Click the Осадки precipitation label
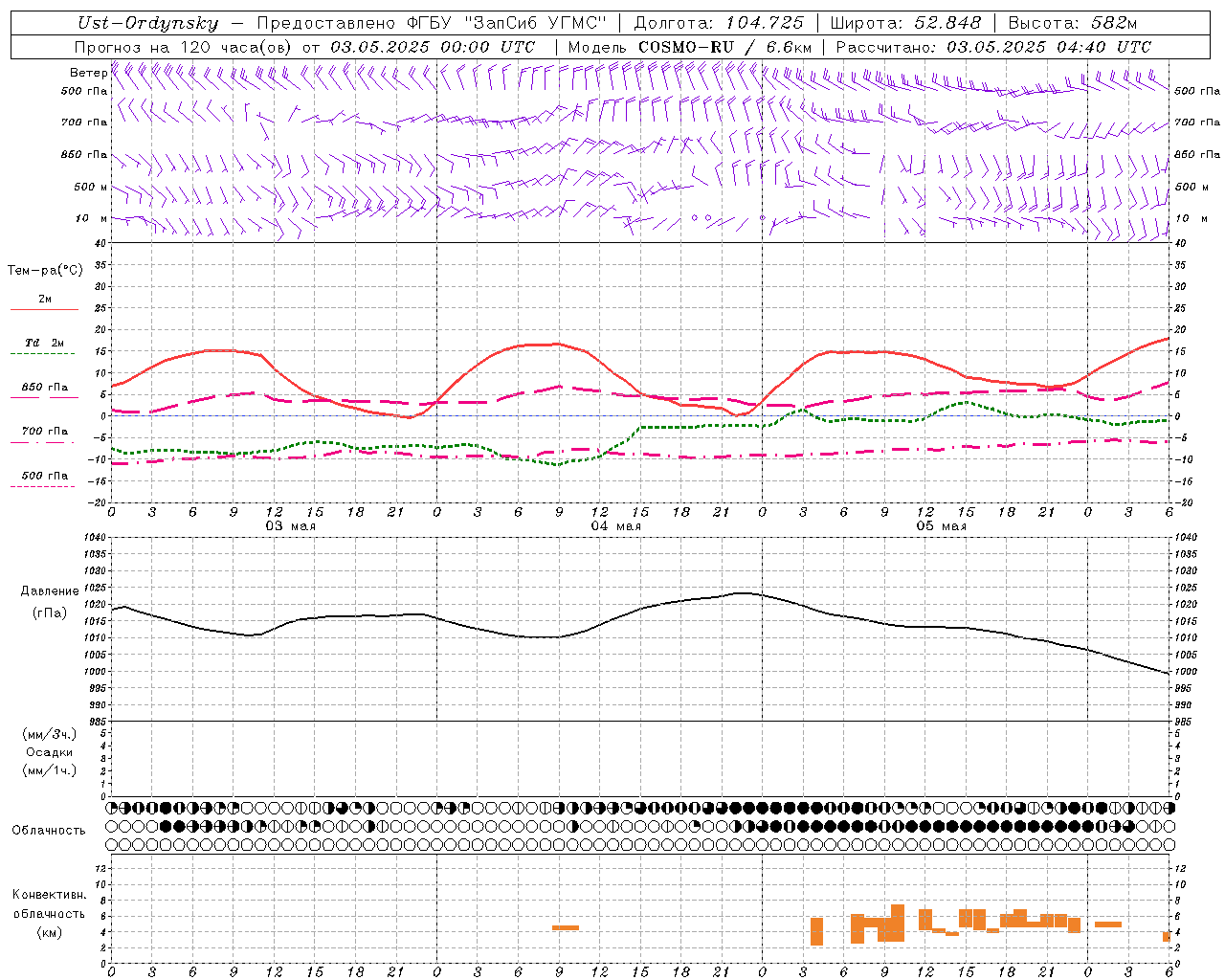 coord(50,752)
